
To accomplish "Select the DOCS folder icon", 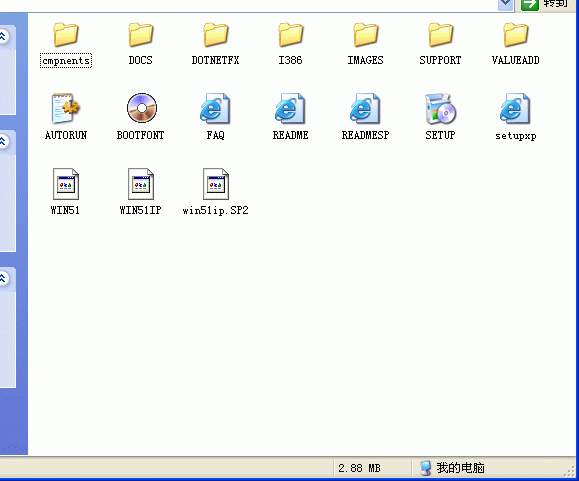I will [140, 35].
